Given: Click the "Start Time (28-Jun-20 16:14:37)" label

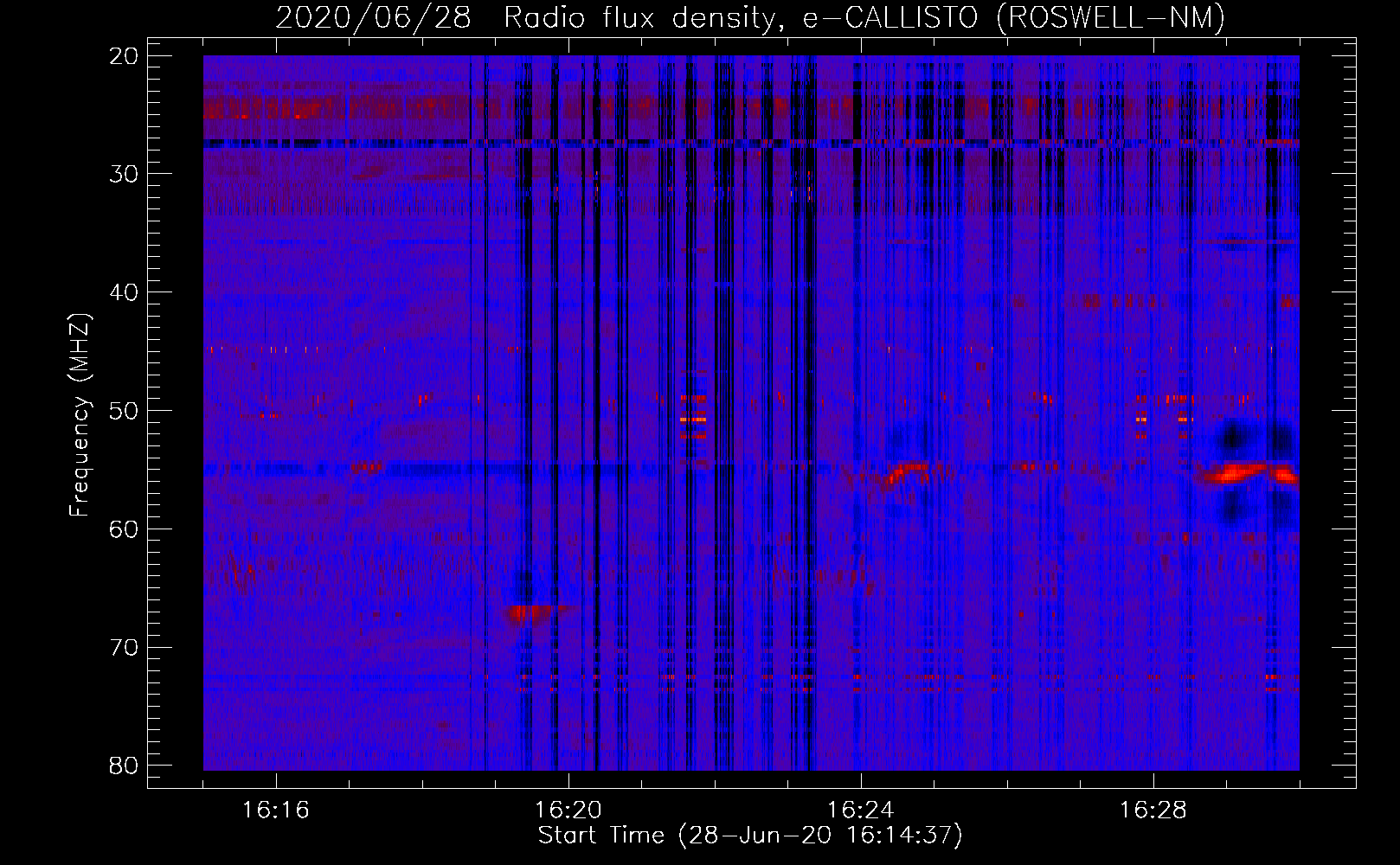Looking at the screenshot, I should click(x=750, y=836).
